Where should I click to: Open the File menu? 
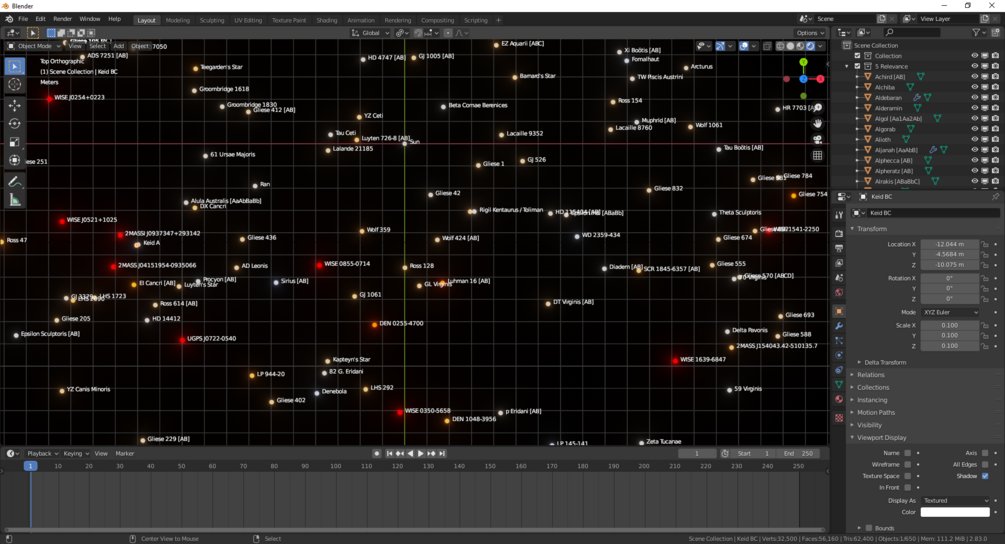(23, 19)
